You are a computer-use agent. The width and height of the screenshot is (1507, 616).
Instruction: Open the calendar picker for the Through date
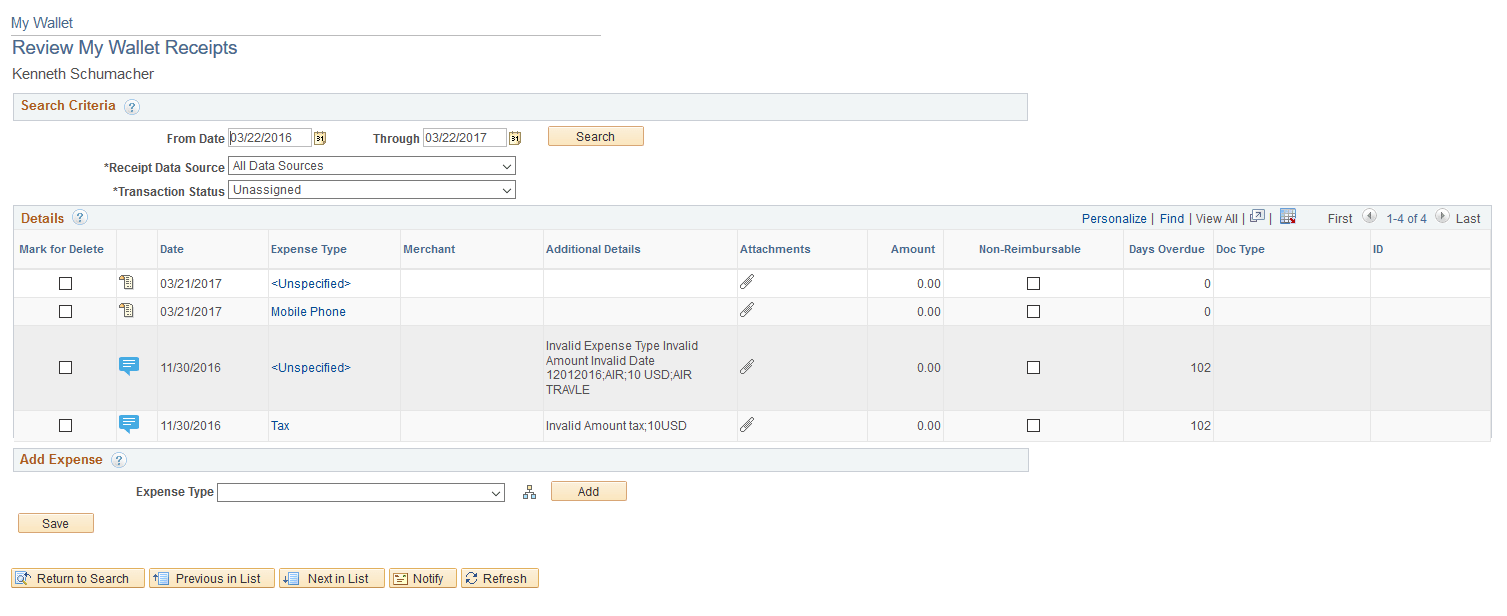click(515, 137)
